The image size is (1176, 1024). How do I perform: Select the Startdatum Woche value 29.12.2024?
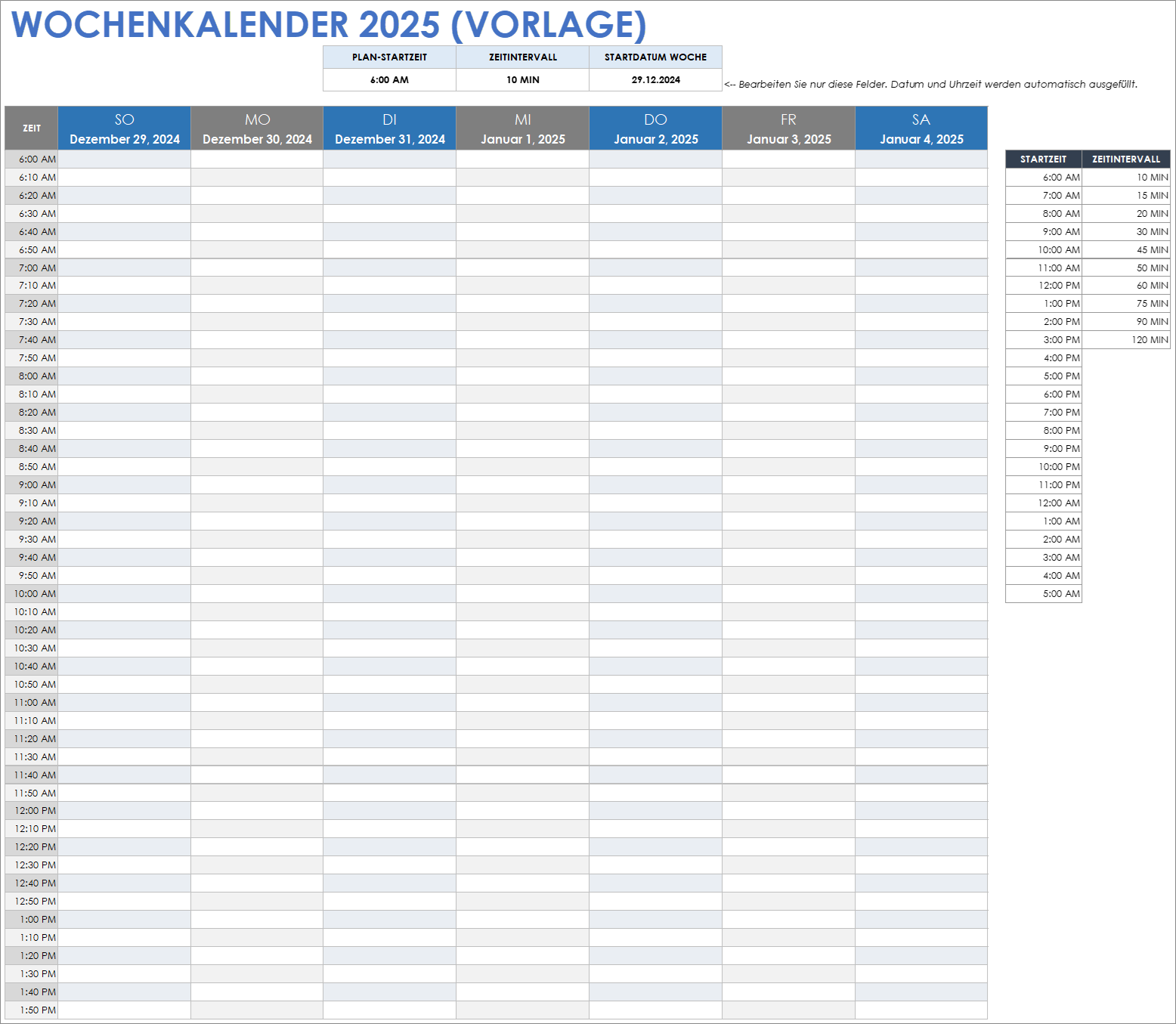click(655, 80)
